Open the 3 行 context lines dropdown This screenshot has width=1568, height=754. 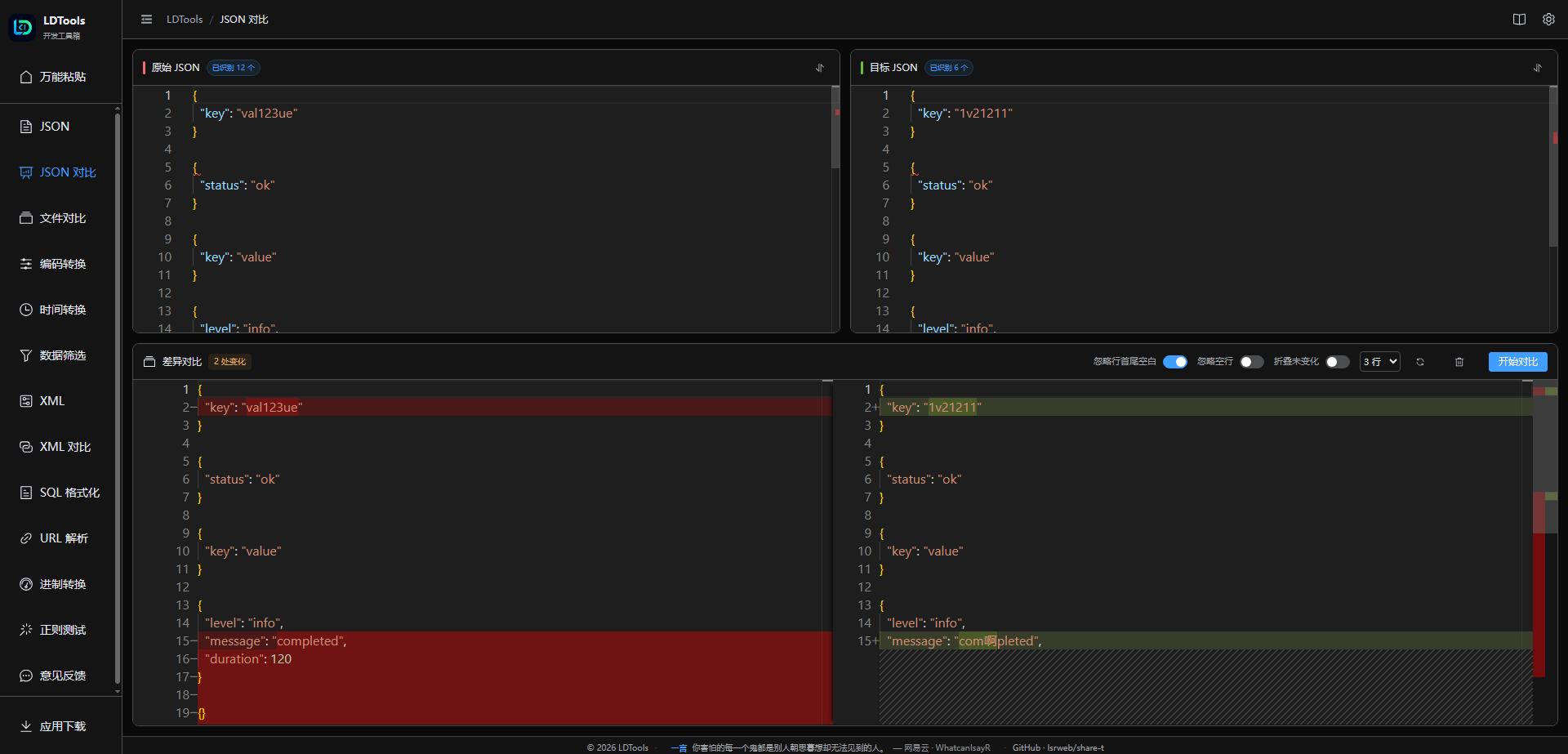tap(1380, 362)
